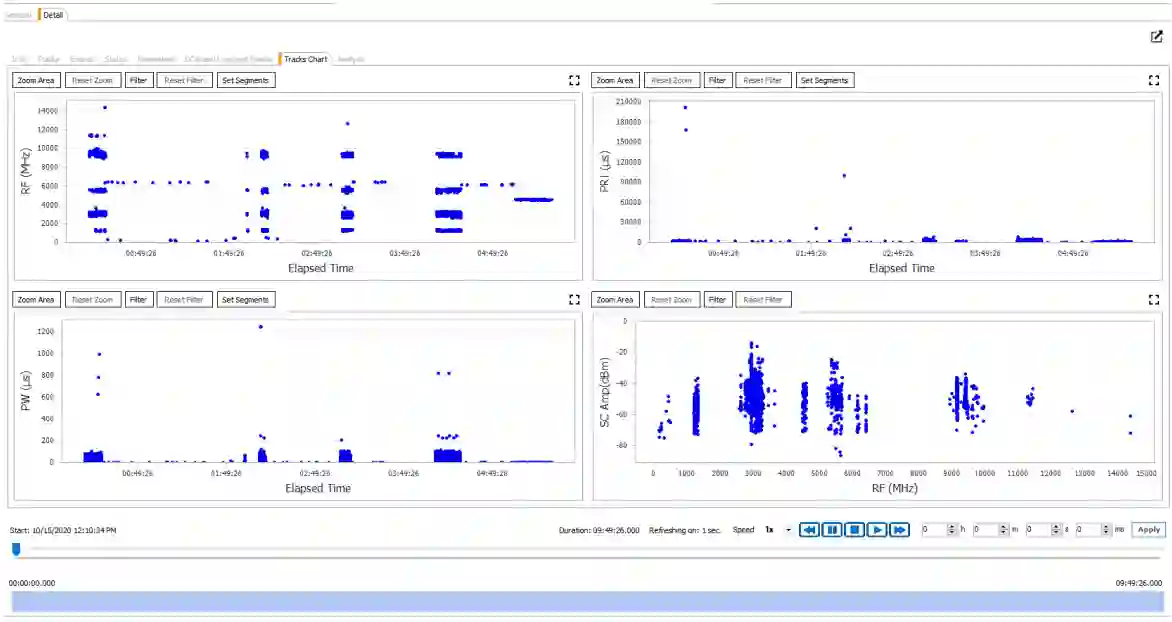This screenshot has width=1172, height=622.
Task: Click Zoom Area on the RF chart
Action: 36,80
